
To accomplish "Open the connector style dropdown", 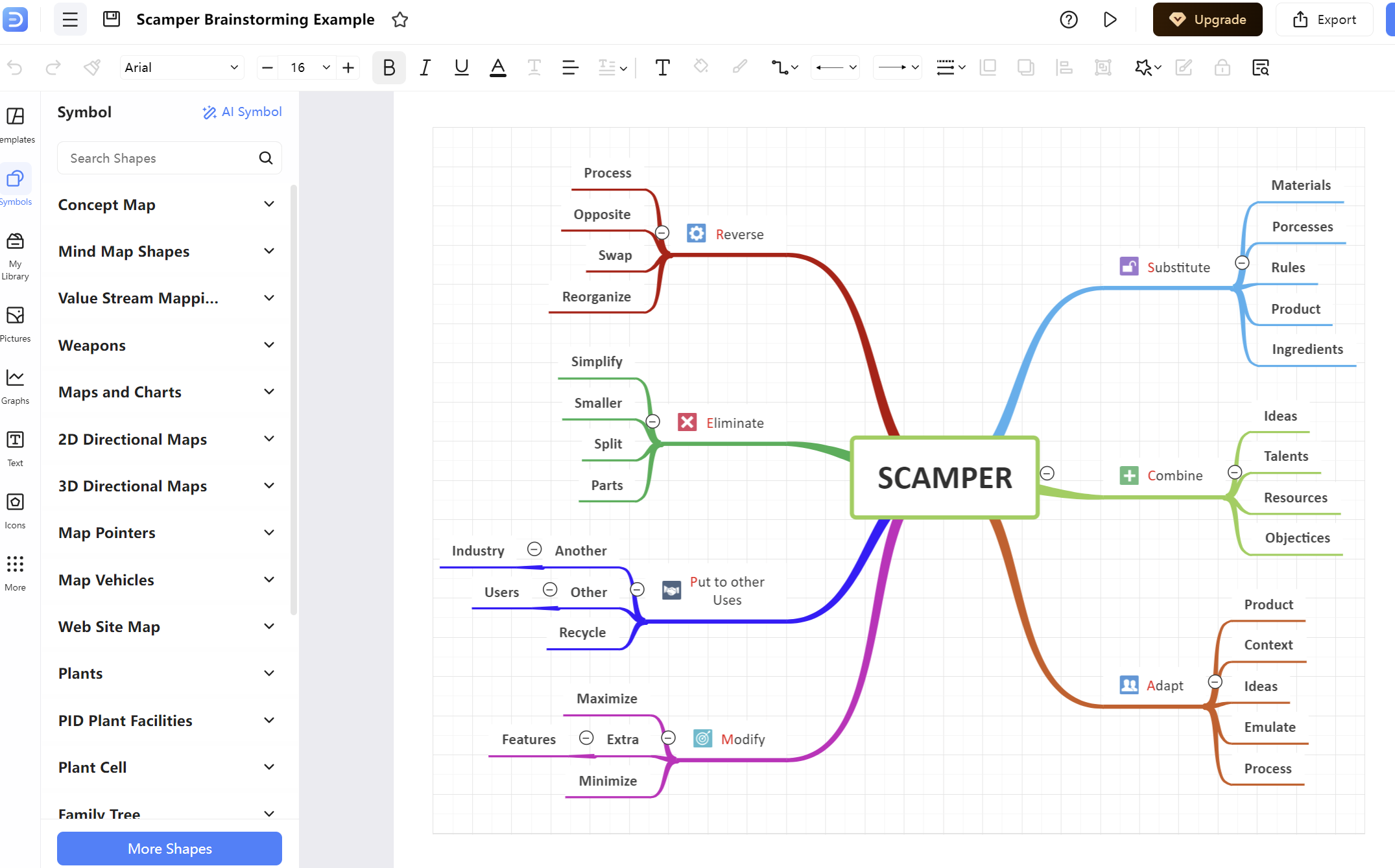I will tap(784, 67).
